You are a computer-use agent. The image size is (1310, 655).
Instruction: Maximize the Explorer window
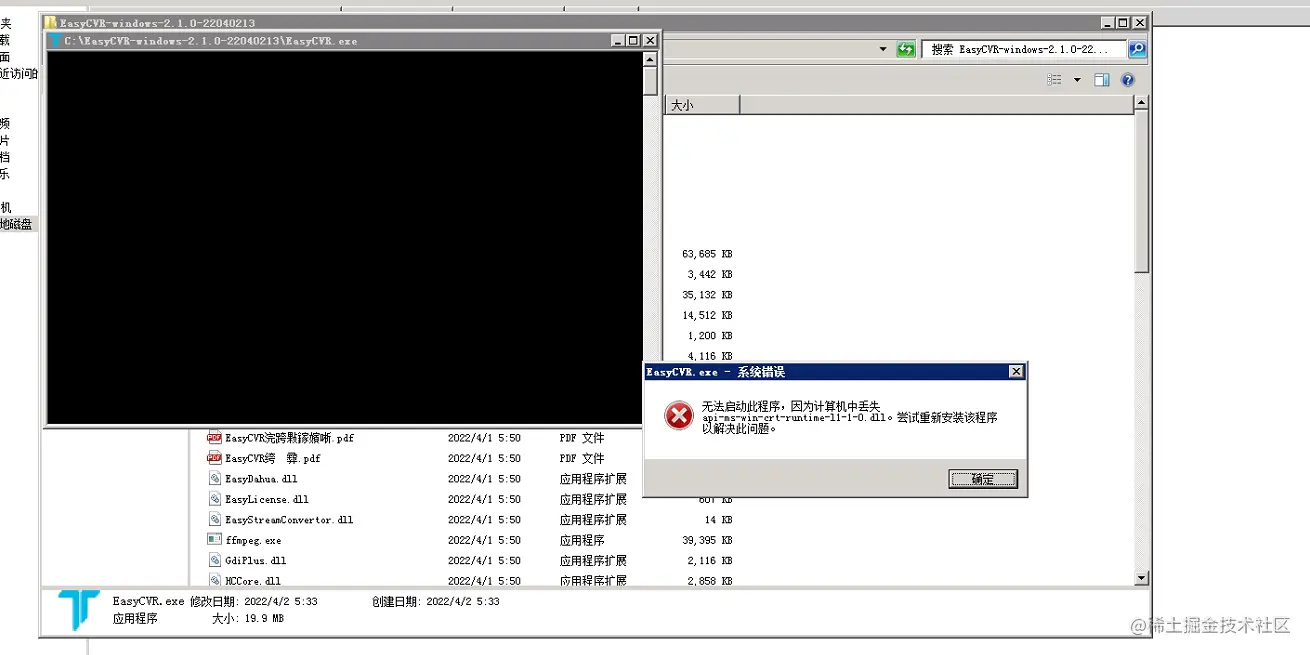pyautogui.click(x=1123, y=22)
